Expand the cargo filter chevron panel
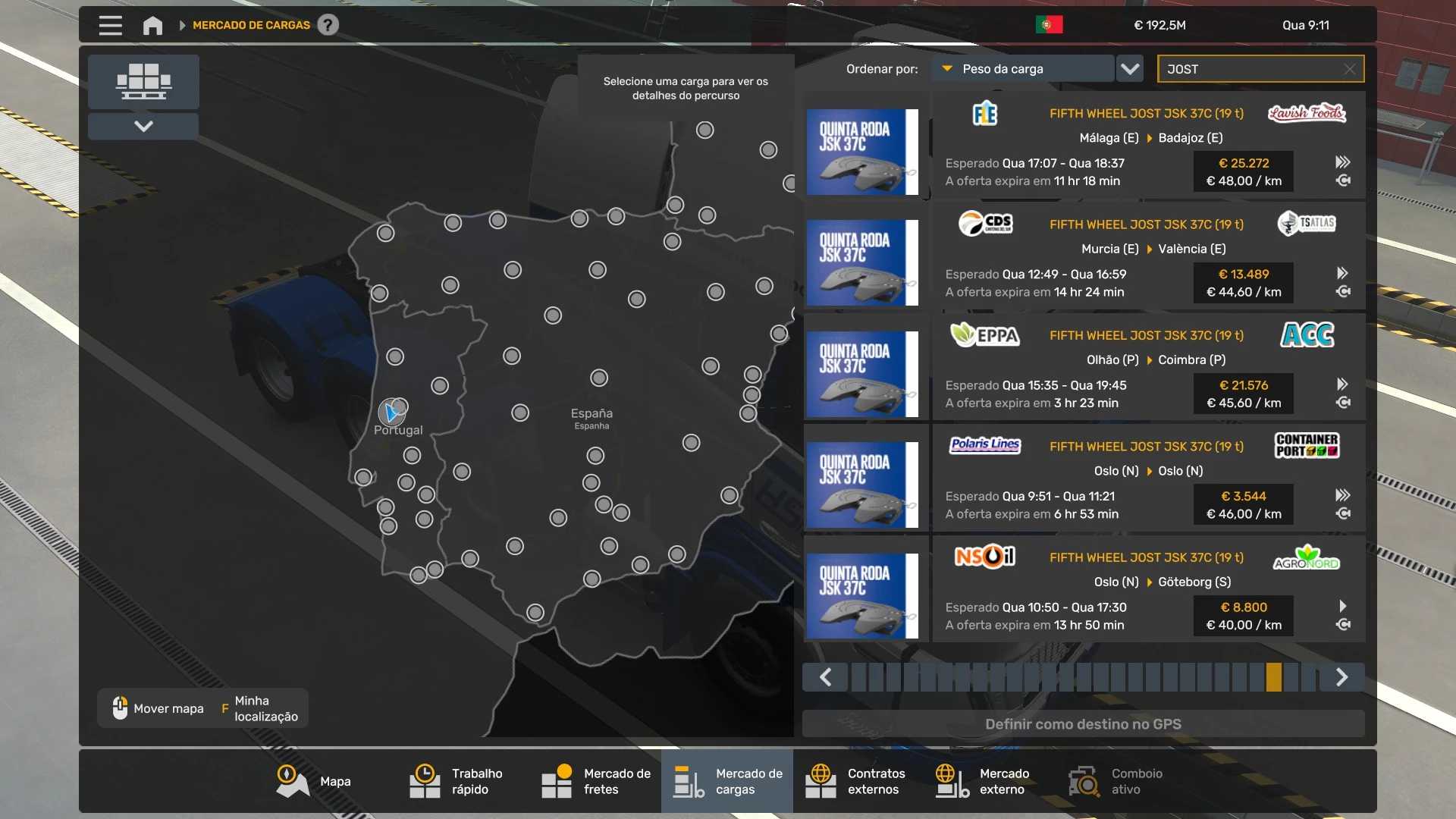This screenshot has height=819, width=1456. 143,126
